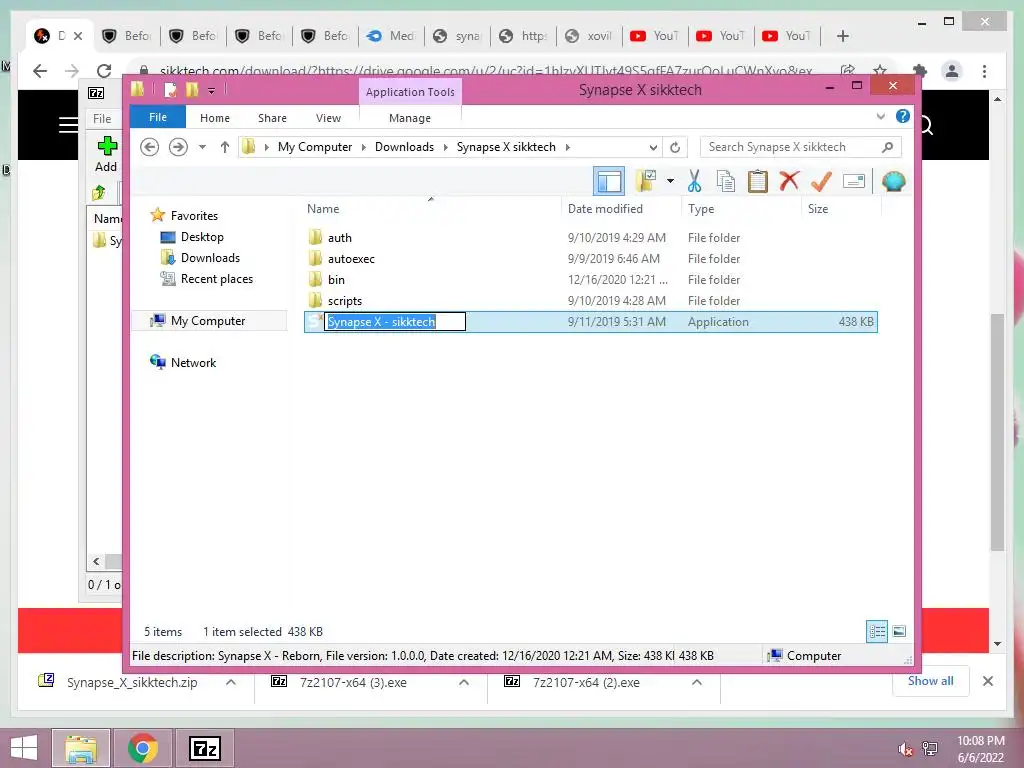Click the Application Tools contextual tab
This screenshot has width=1024, height=768.
point(410,92)
